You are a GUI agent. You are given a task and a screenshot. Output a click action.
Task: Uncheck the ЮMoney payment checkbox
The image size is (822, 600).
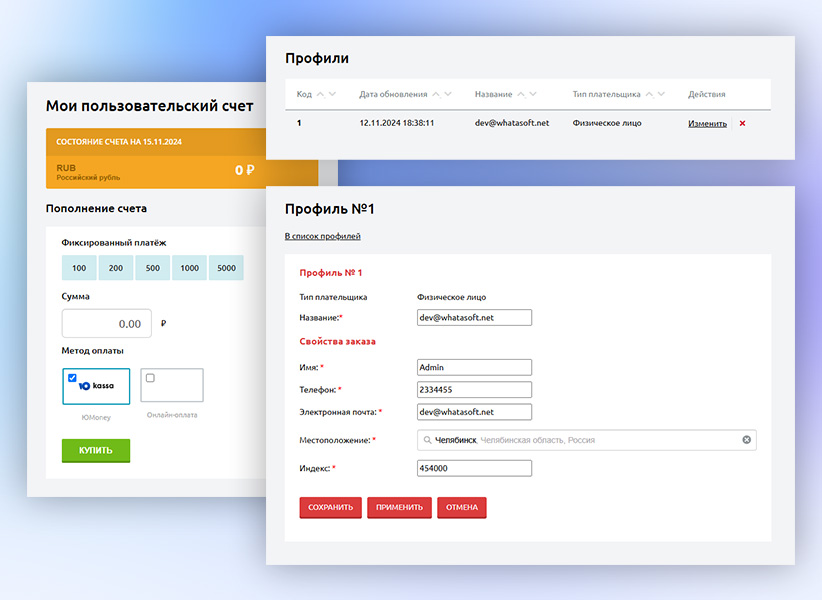72,378
